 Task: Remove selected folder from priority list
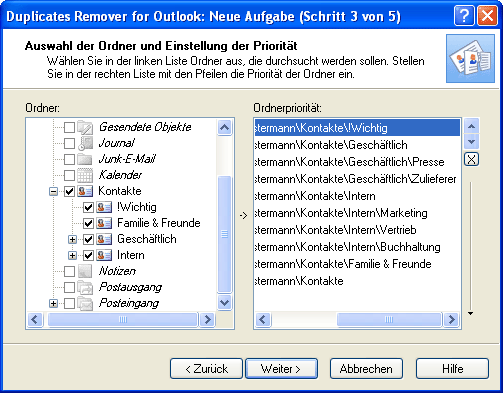[471, 159]
